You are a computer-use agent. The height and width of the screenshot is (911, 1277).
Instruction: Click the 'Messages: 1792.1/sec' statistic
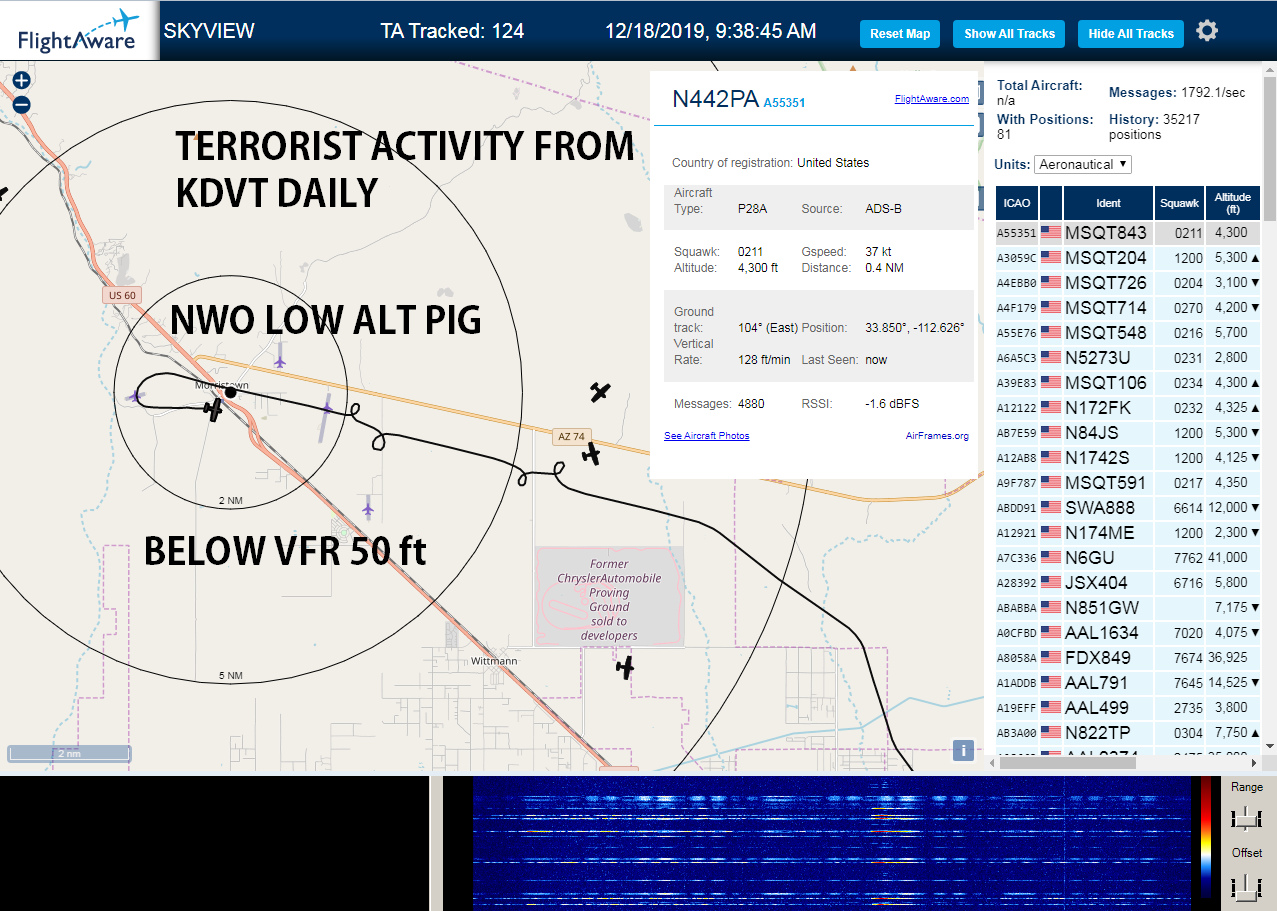point(1177,93)
